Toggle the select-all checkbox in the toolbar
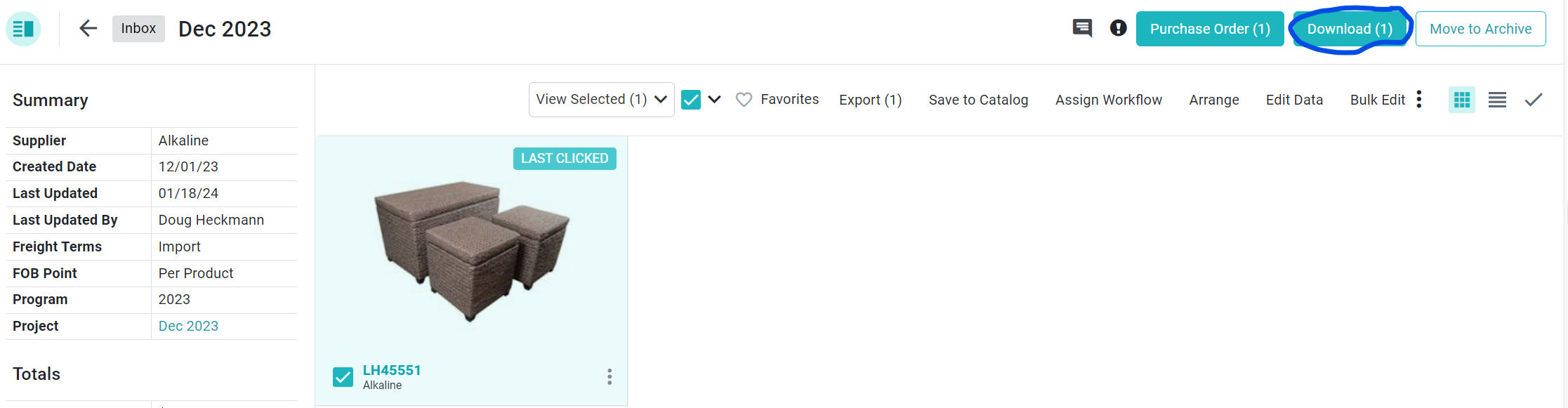The width and height of the screenshot is (1568, 408). (691, 100)
